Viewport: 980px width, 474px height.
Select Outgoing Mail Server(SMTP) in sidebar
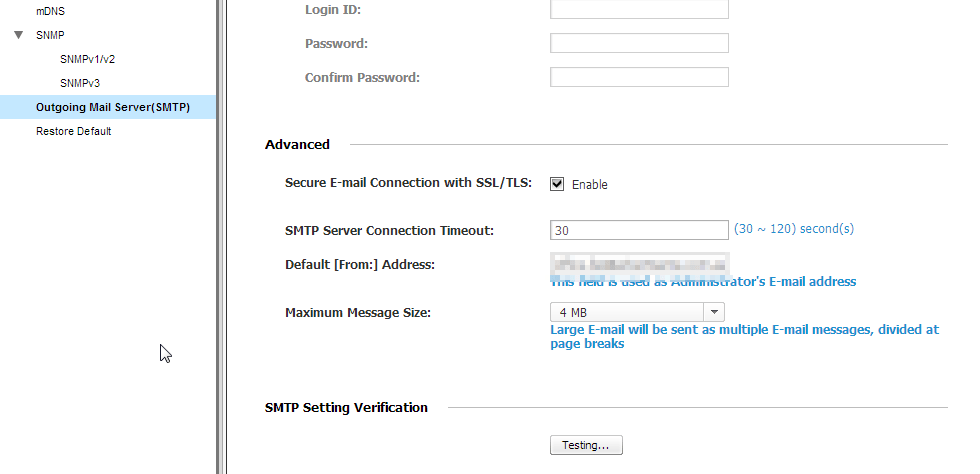112,107
